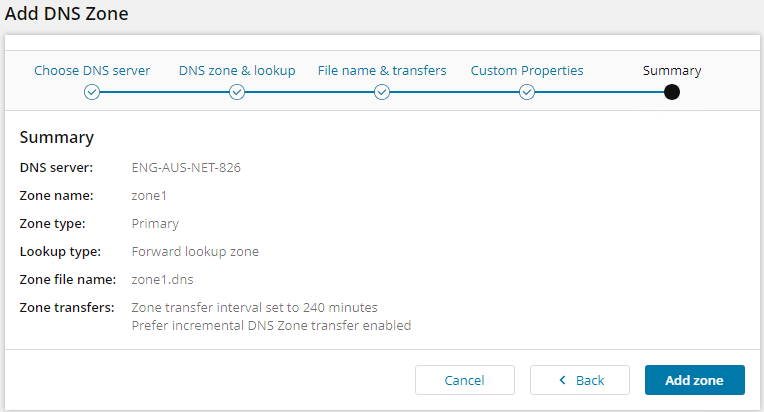Click the Forward lookup zone value
The height and width of the screenshot is (412, 764).
coord(195,251)
